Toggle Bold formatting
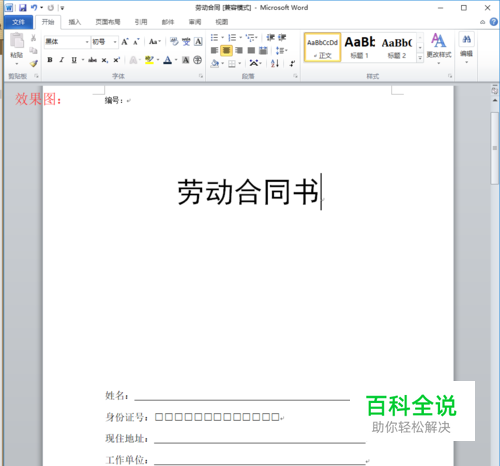This screenshot has height=466, width=500. pos(50,60)
